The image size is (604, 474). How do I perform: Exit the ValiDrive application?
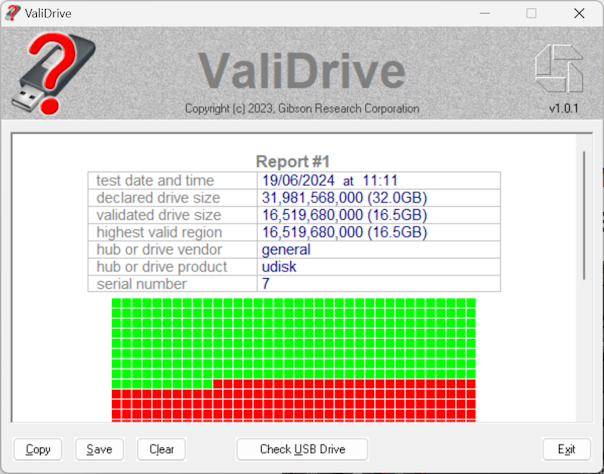pyautogui.click(x=566, y=449)
